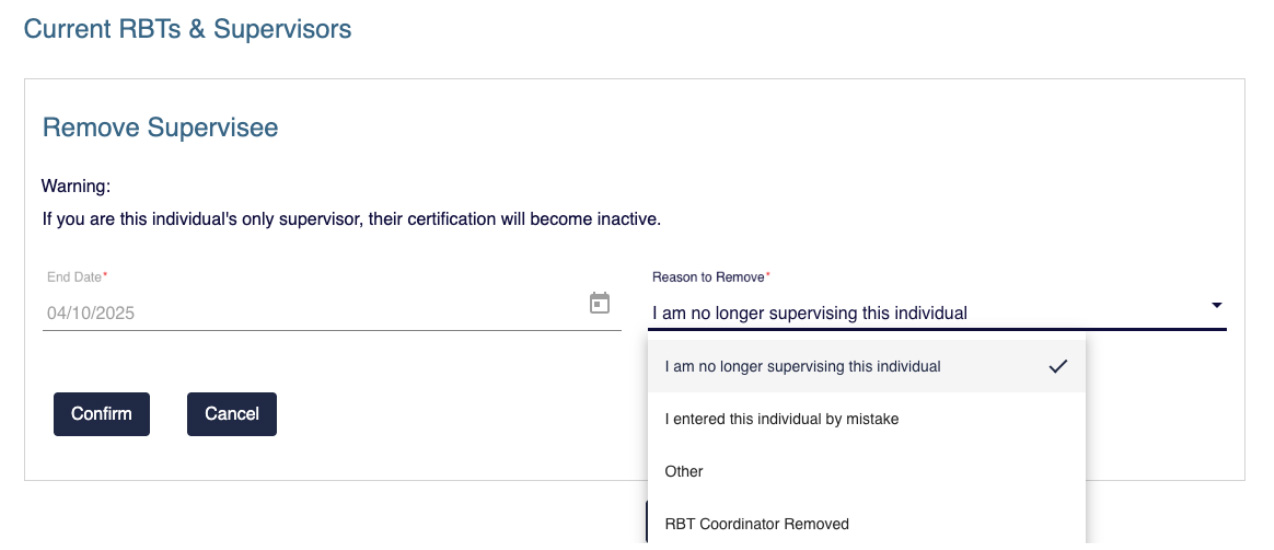The width and height of the screenshot is (1274, 550).
Task: Click the Remove Supervisee heading
Action: 160,127
